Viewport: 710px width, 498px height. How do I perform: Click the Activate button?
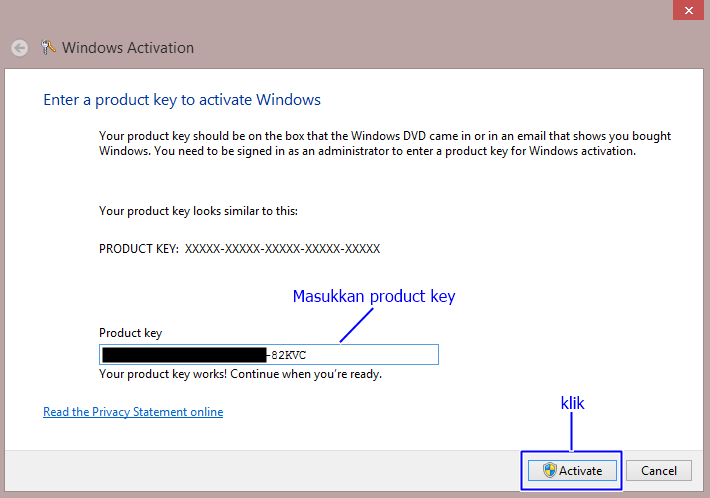[x=572, y=470]
